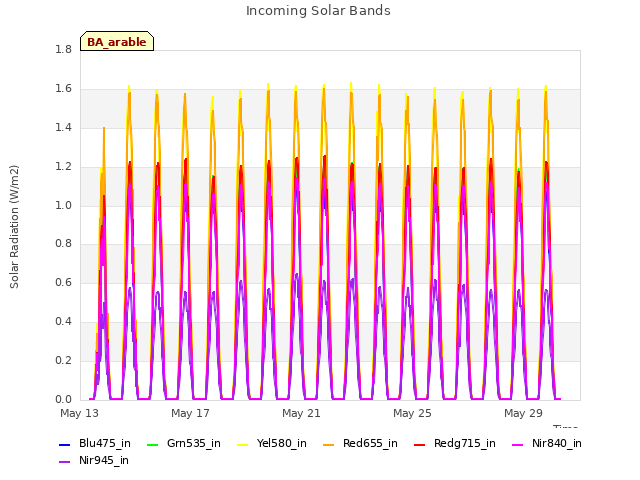Click the 0.0 y-axis tick label
The height and width of the screenshot is (480, 640).
[63, 399]
